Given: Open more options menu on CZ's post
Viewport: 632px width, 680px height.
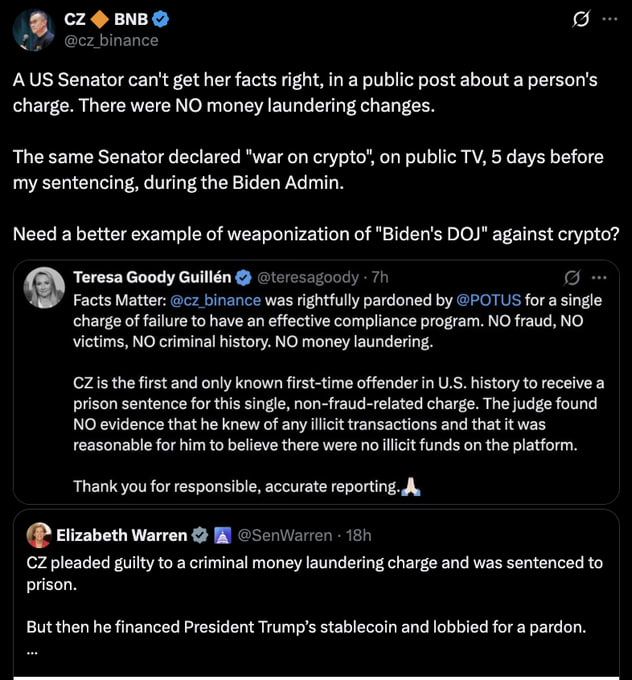Looking at the screenshot, I should tap(611, 20).
